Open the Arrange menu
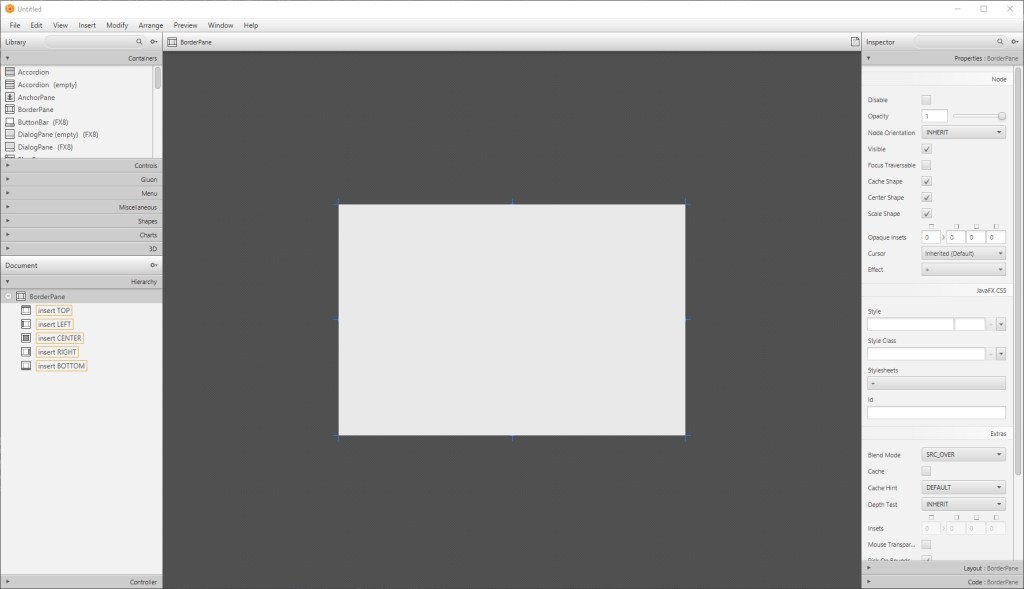 151,25
